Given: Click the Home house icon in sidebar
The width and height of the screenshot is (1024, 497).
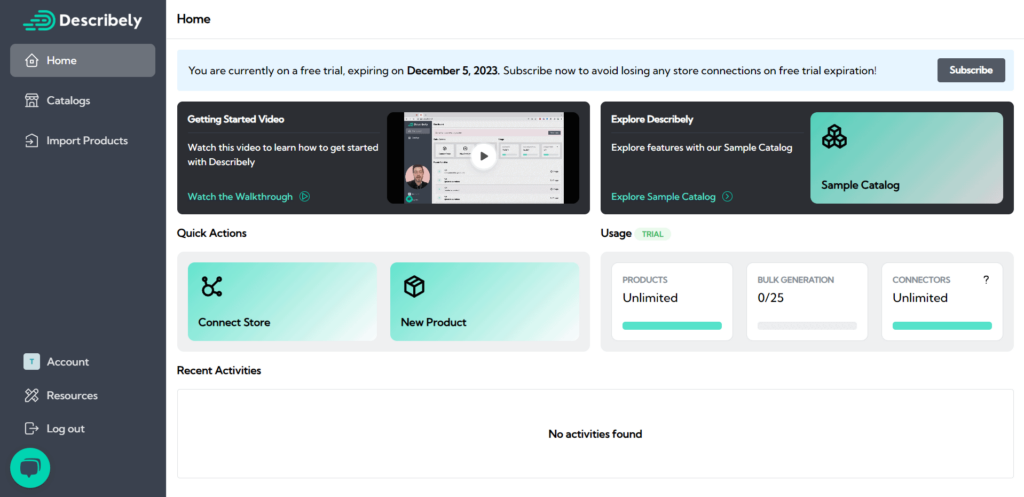Looking at the screenshot, I should click(x=31, y=61).
